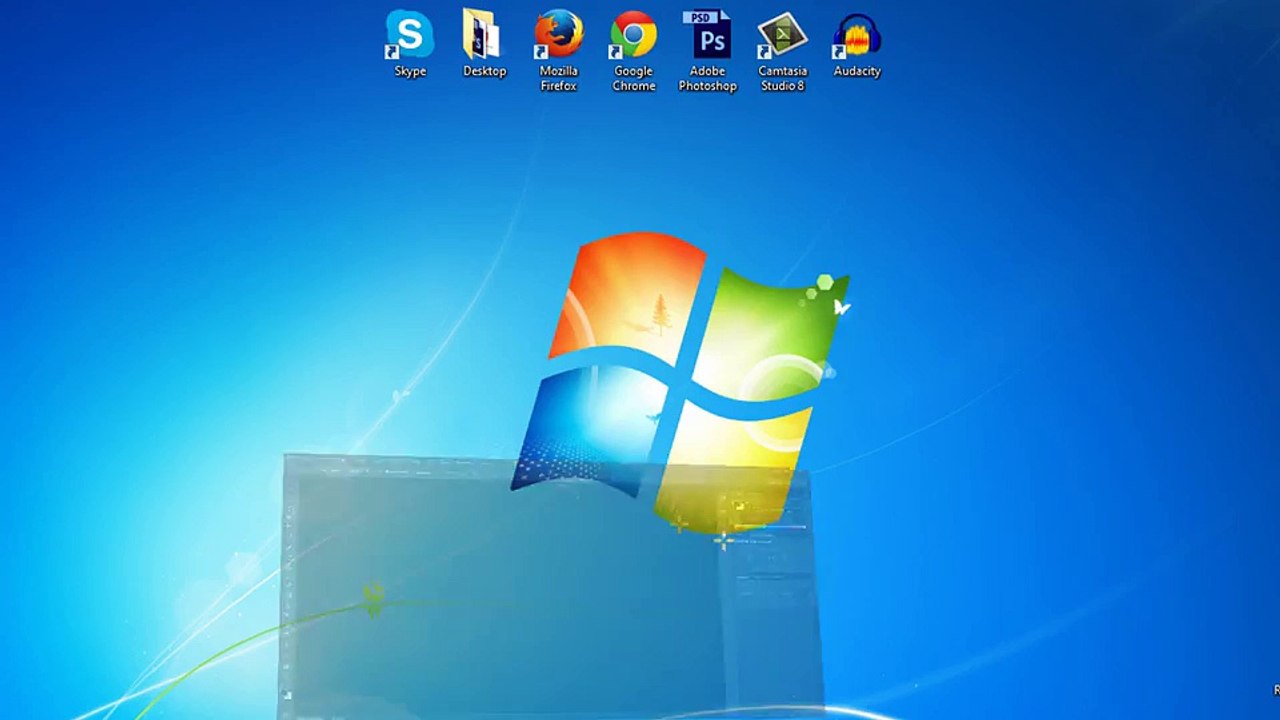Image resolution: width=1280 pixels, height=720 pixels.
Task: Select the 'Skype' icon label
Action: (x=410, y=71)
